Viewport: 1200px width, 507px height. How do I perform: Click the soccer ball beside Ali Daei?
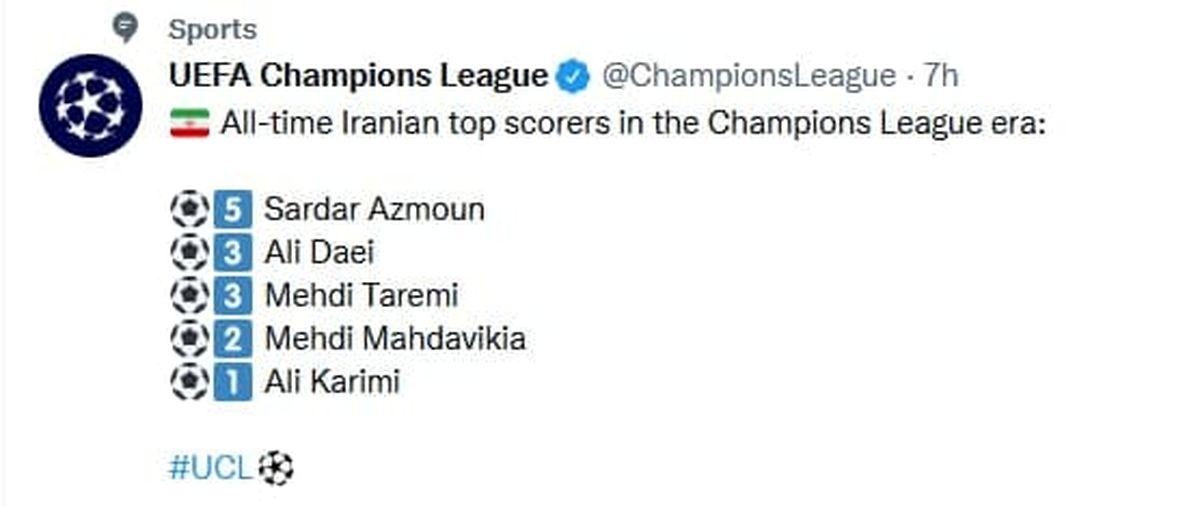coord(188,253)
